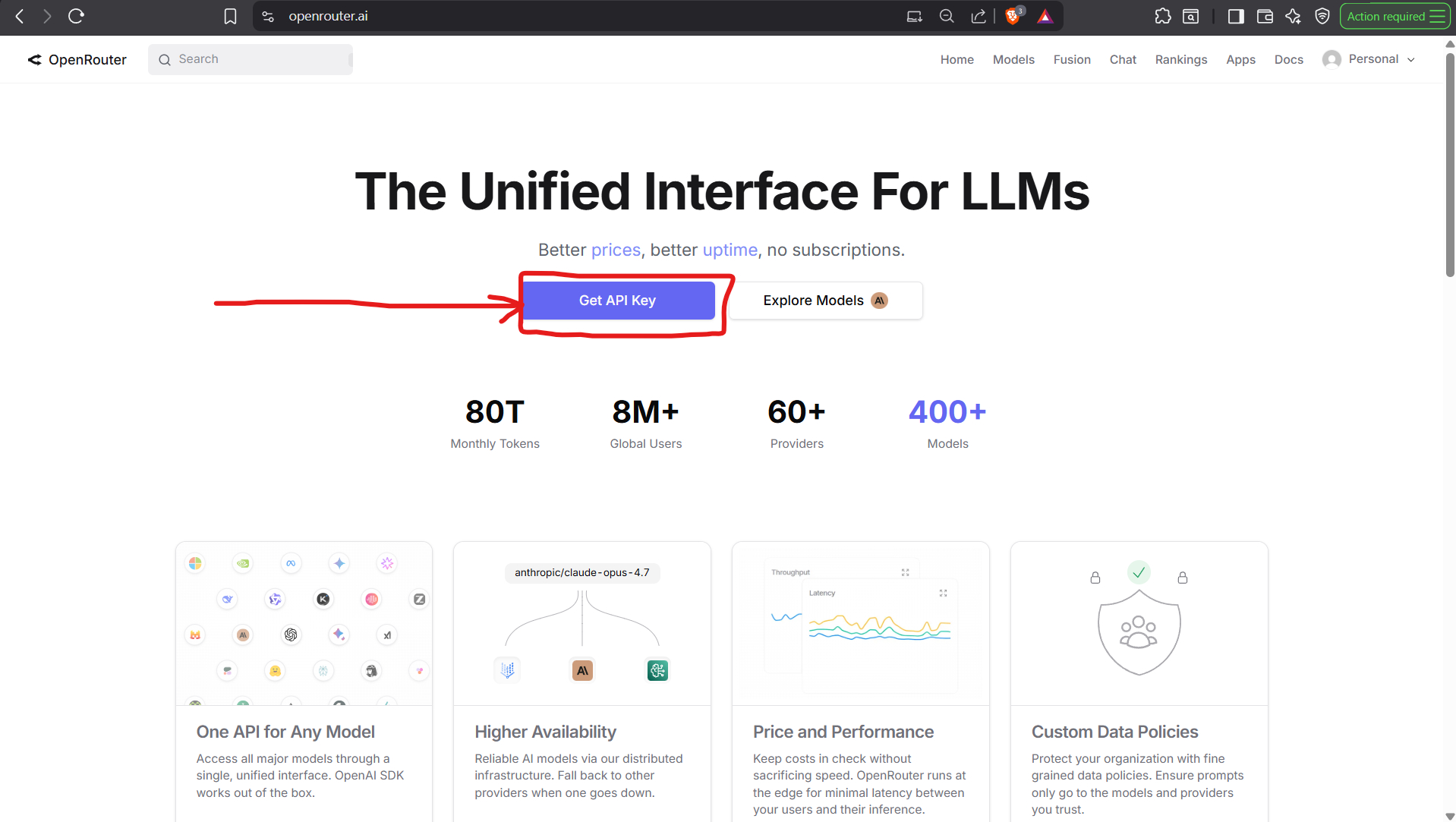Open the Models nav item
Screen dimensions: 1456x822
[1013, 59]
